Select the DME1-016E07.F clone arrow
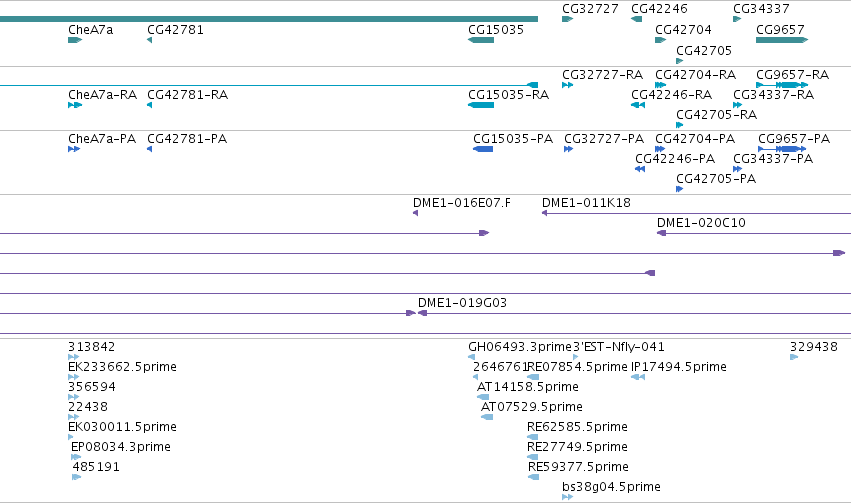The image size is (851, 503). tap(416, 213)
